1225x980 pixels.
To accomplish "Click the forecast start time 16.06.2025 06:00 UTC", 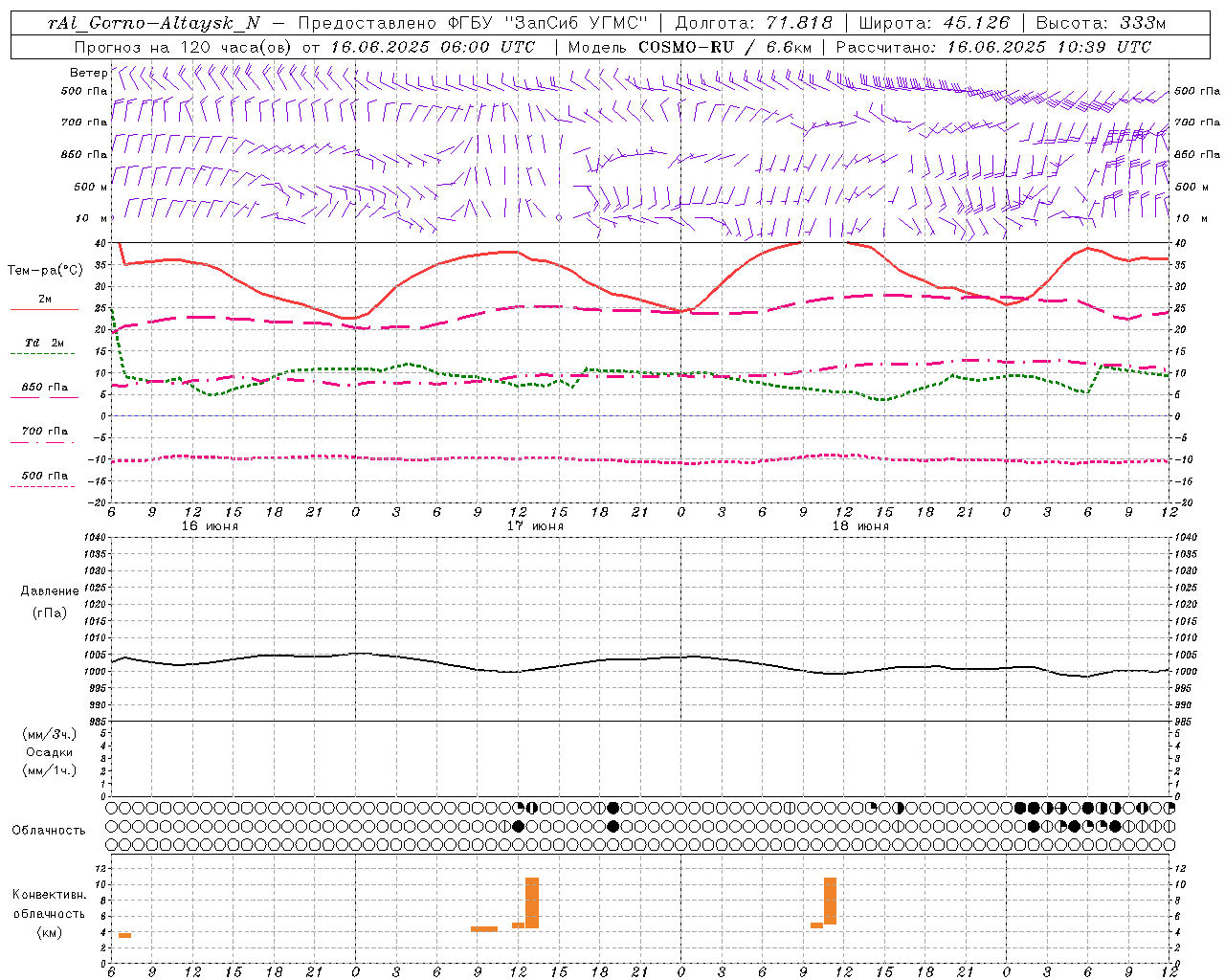I will coord(433,47).
